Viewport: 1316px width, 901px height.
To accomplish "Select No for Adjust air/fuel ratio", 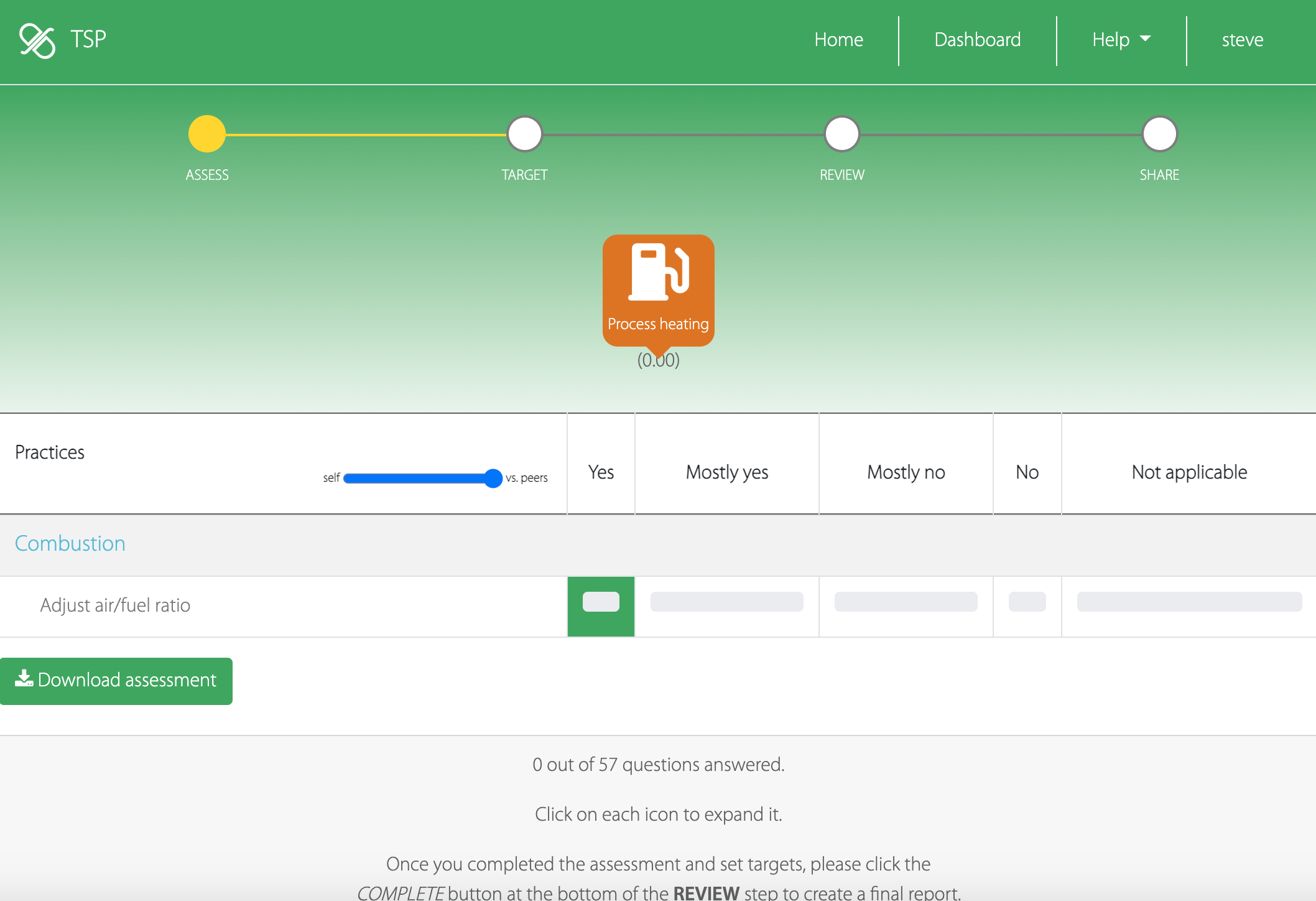I will pyautogui.click(x=1027, y=602).
